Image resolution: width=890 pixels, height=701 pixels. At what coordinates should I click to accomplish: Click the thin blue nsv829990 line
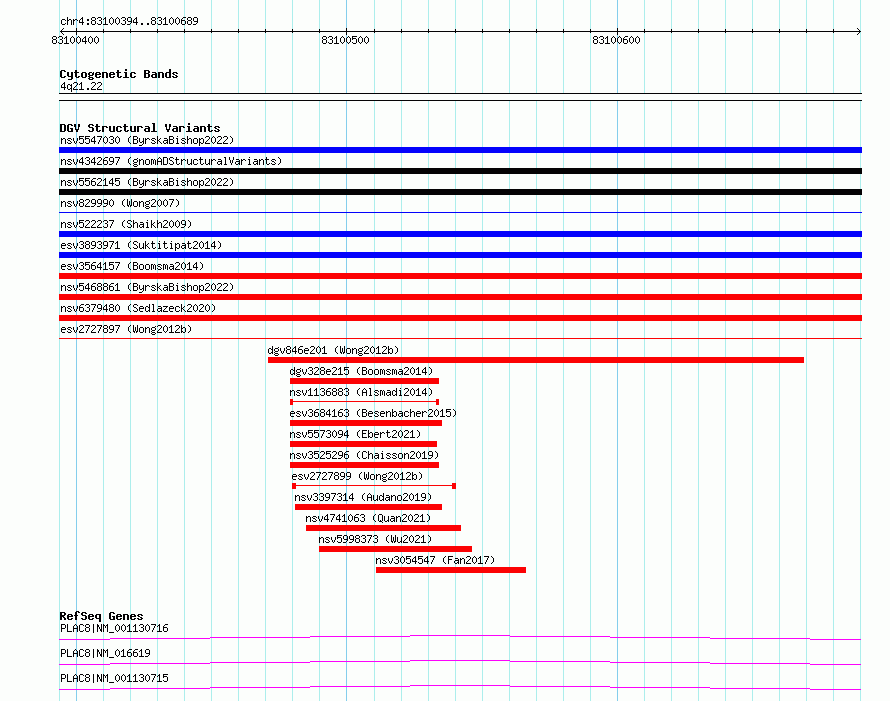click(x=460, y=213)
